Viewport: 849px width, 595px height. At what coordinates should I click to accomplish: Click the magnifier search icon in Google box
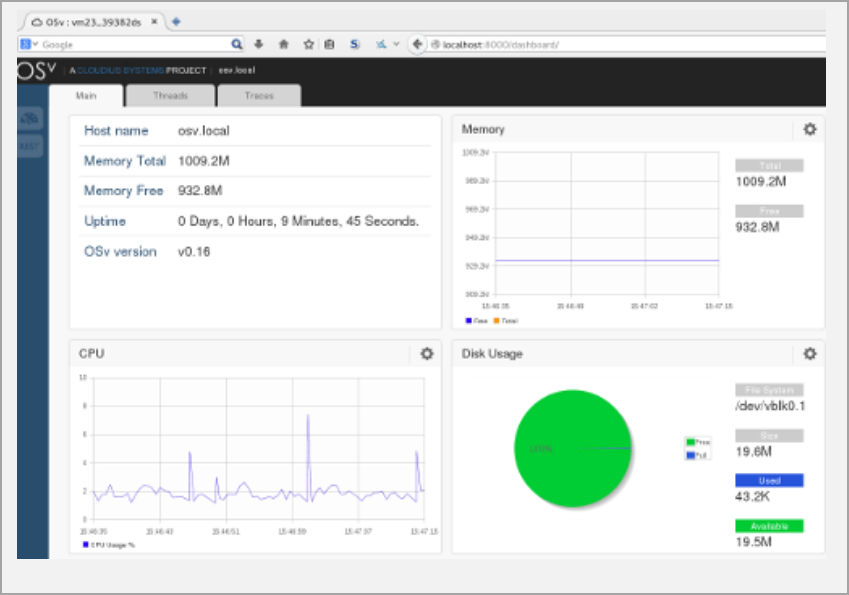tap(236, 44)
